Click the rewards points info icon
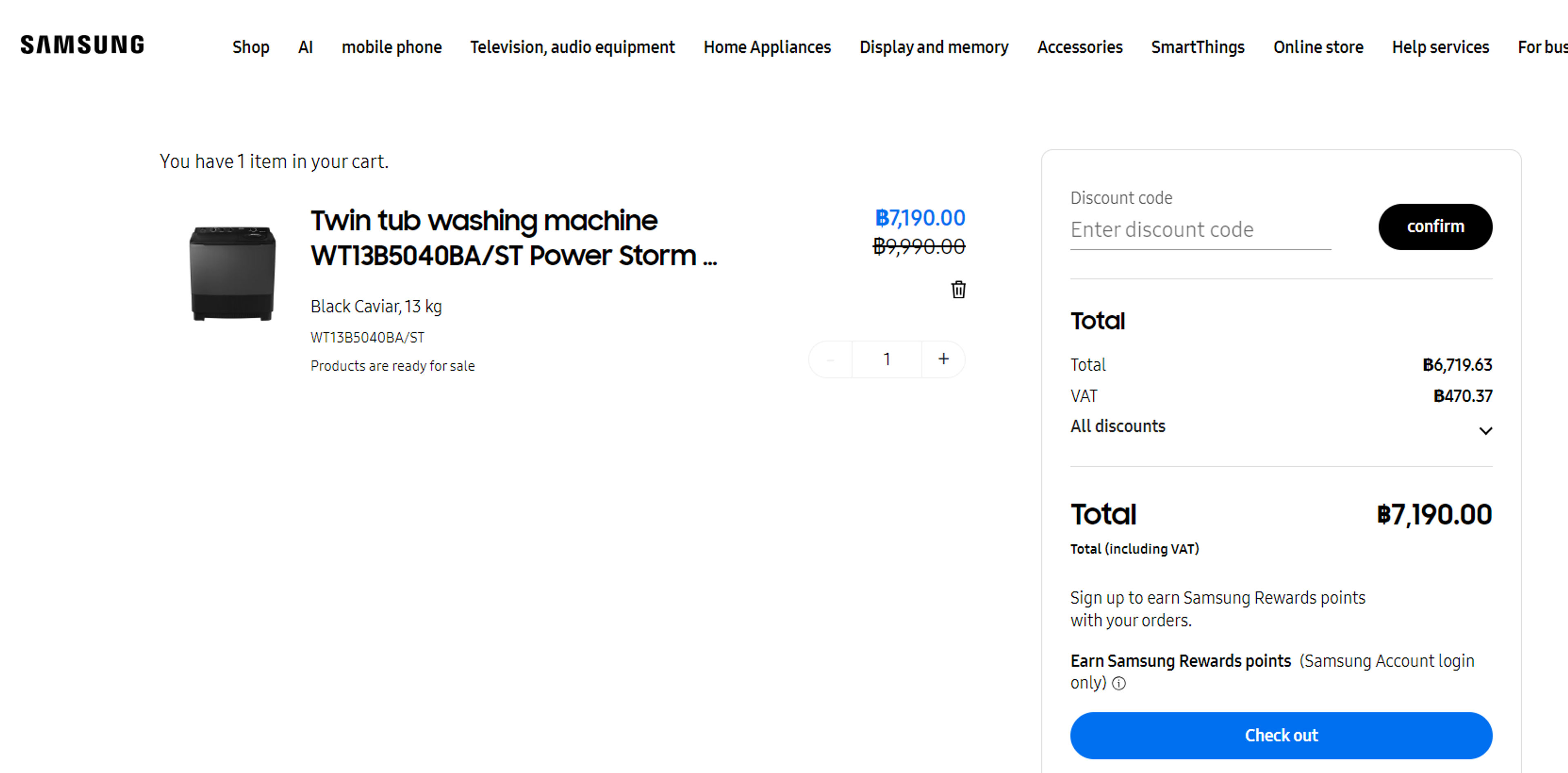The height and width of the screenshot is (773, 1568). 1119,683
